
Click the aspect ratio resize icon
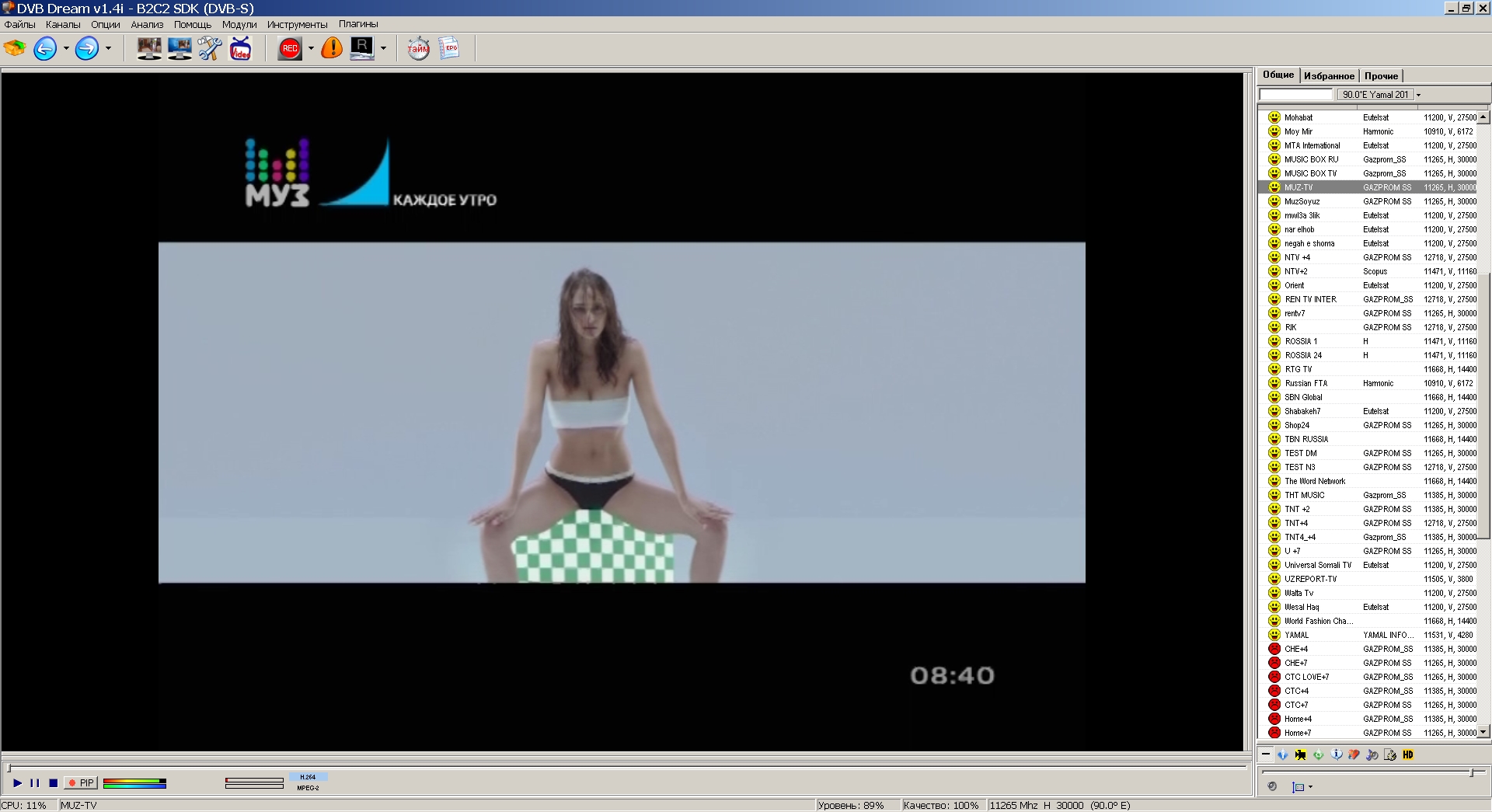click(1298, 786)
